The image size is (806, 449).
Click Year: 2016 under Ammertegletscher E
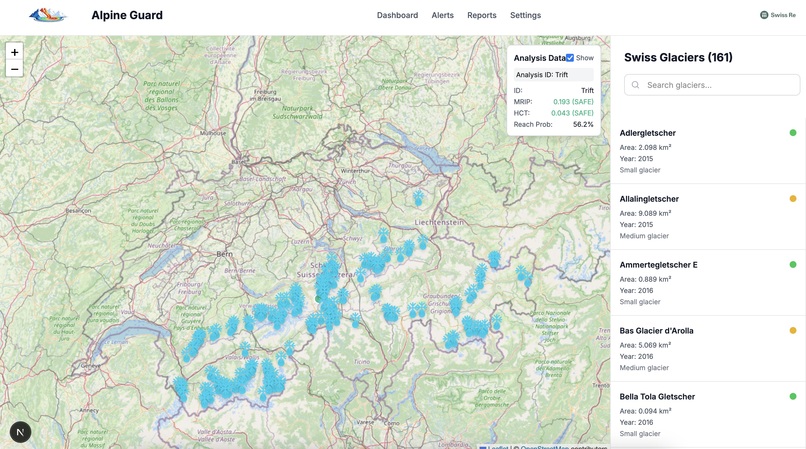[636, 290]
